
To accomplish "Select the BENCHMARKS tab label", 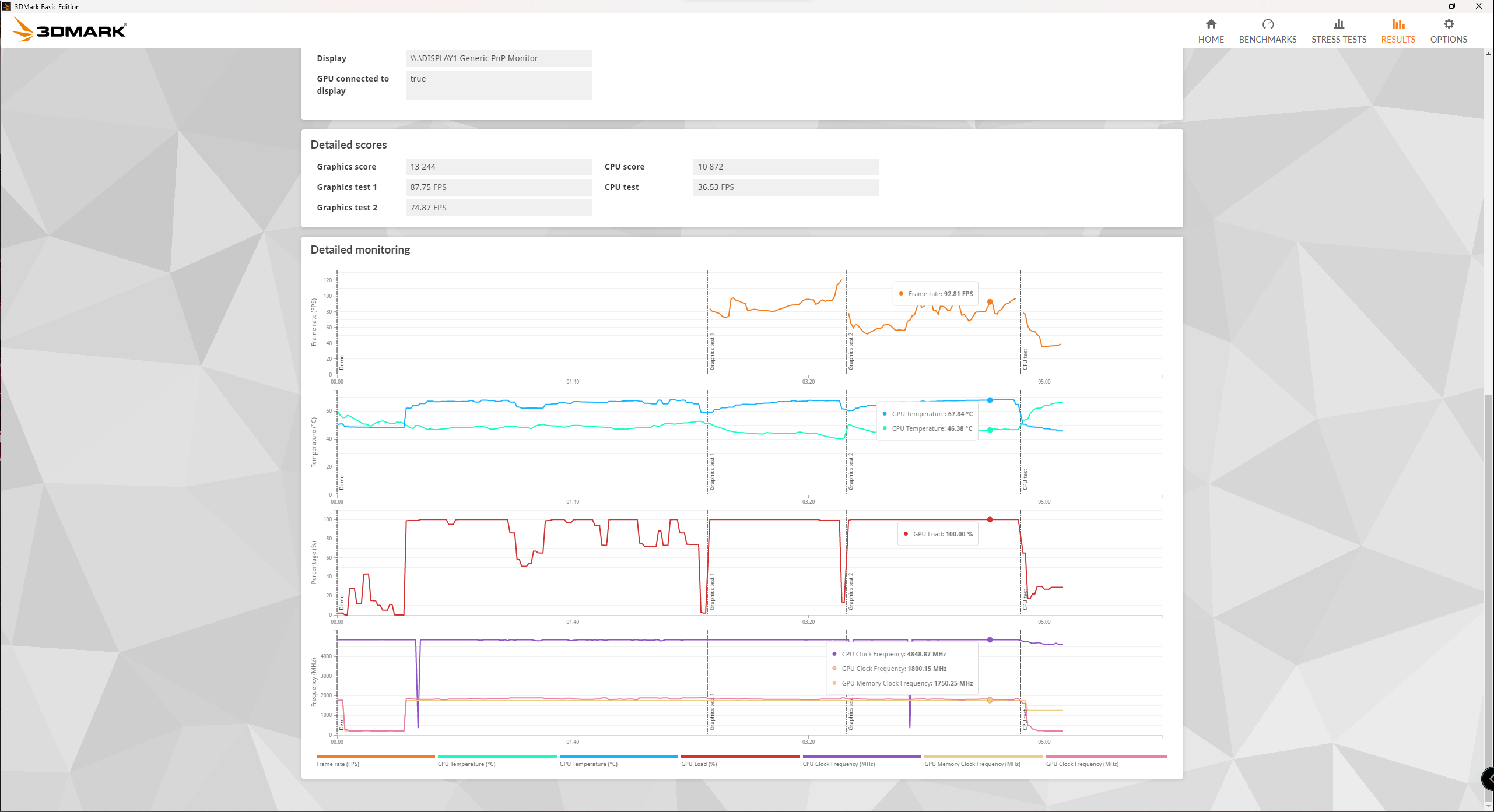I will (1267, 40).
